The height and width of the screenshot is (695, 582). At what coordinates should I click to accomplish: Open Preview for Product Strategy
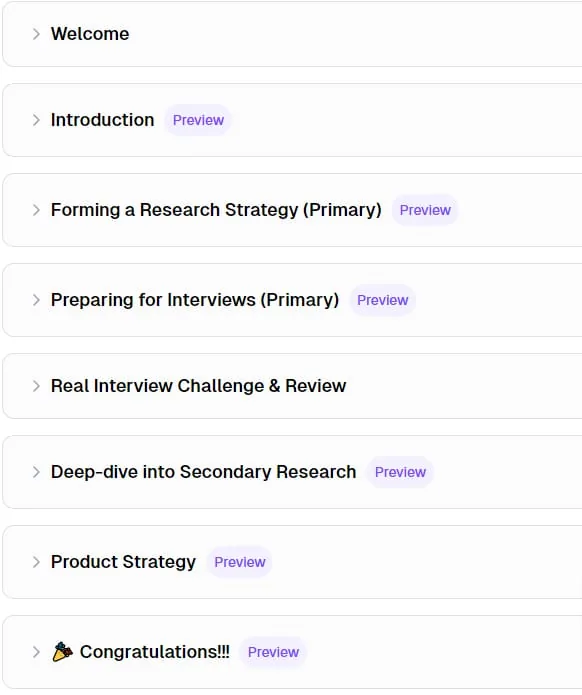[240, 562]
